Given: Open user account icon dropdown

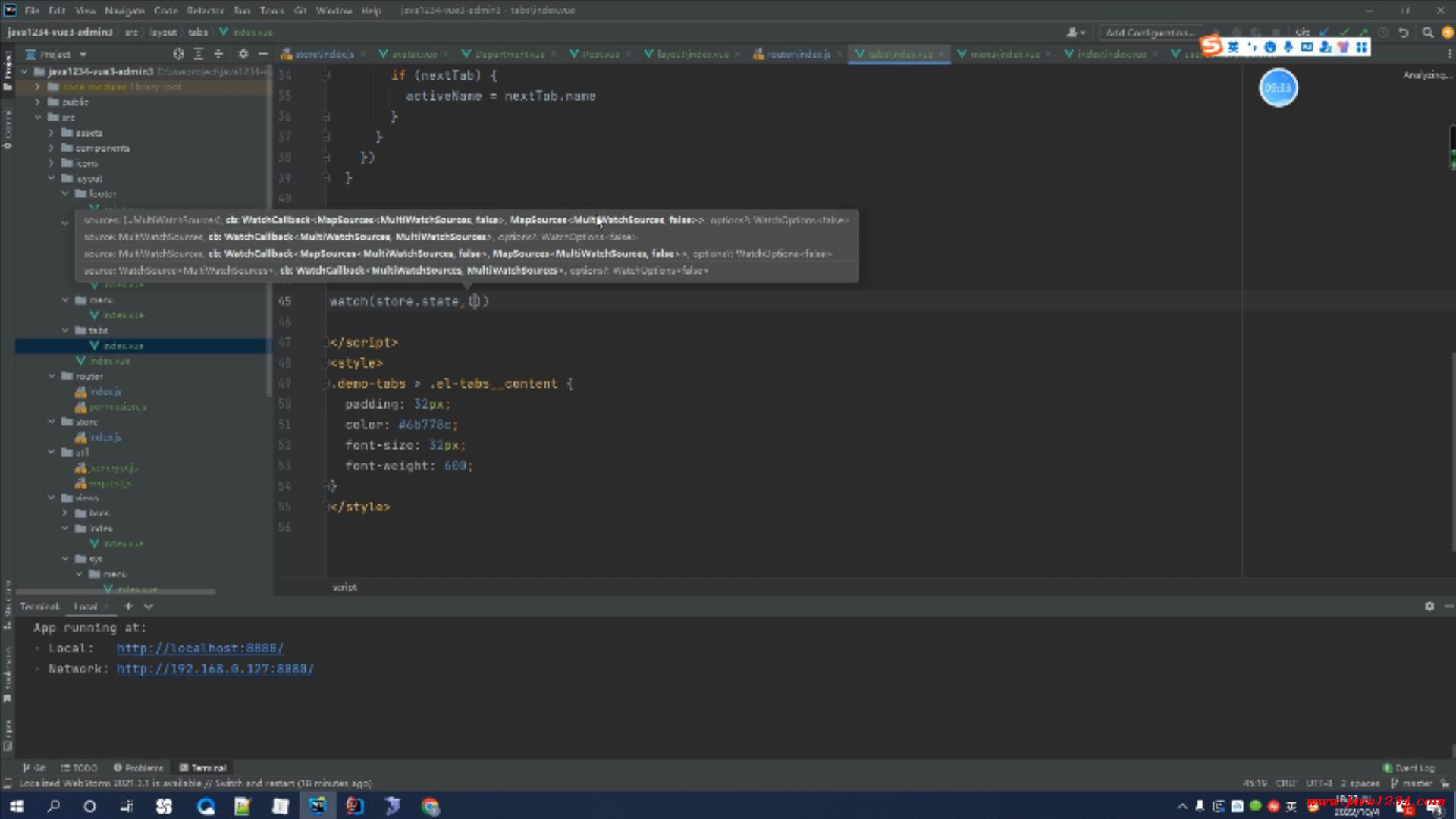Looking at the screenshot, I should tap(1075, 33).
